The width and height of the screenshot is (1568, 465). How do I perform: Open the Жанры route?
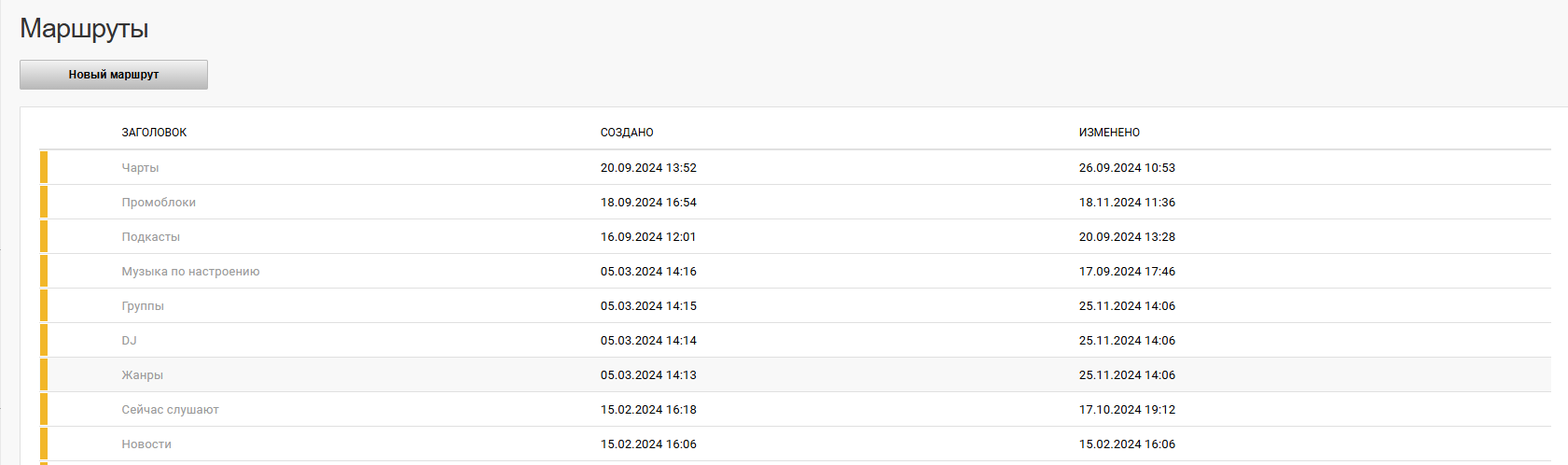(x=142, y=375)
